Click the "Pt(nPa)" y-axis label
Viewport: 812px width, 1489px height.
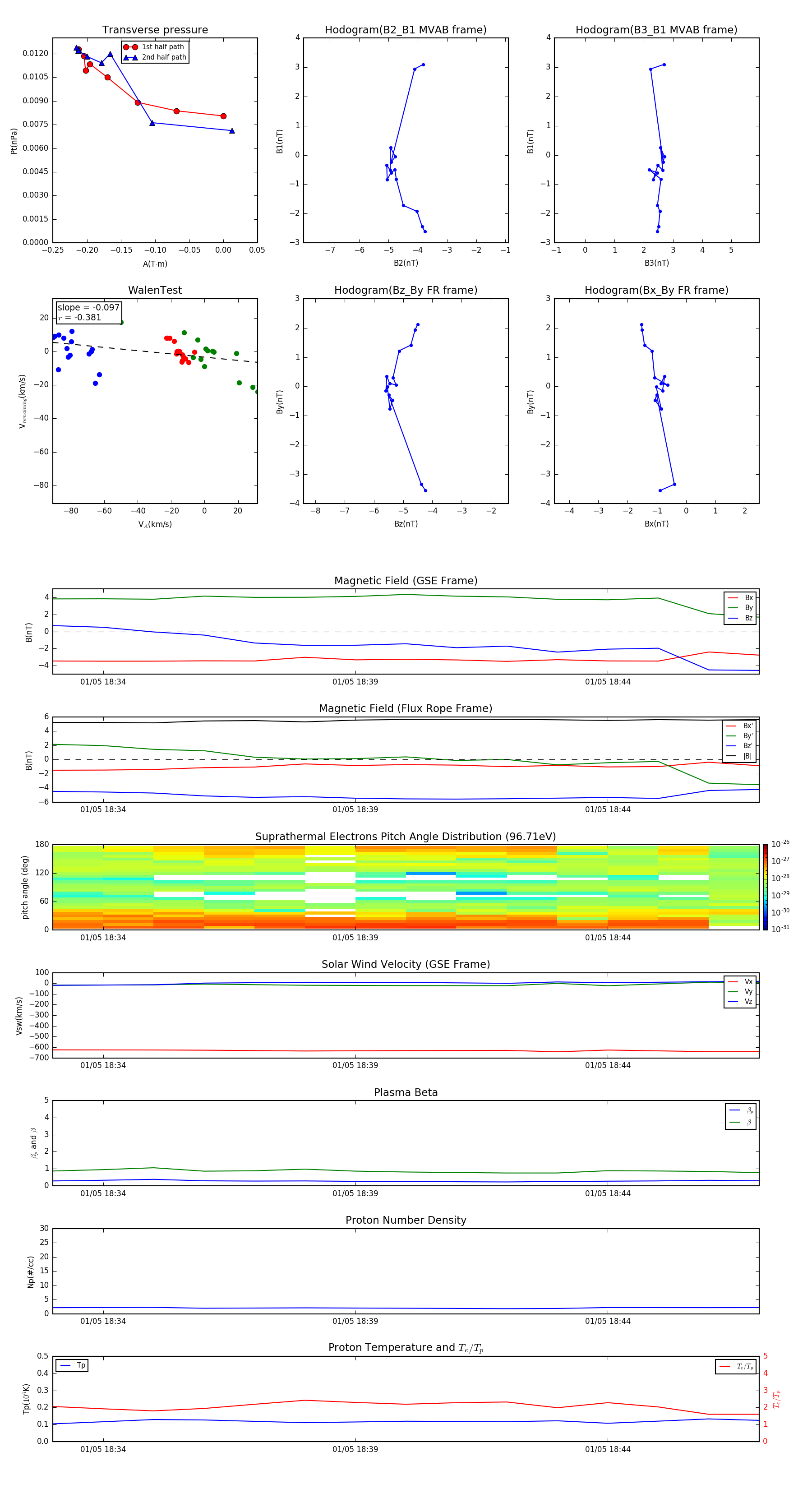point(14,141)
